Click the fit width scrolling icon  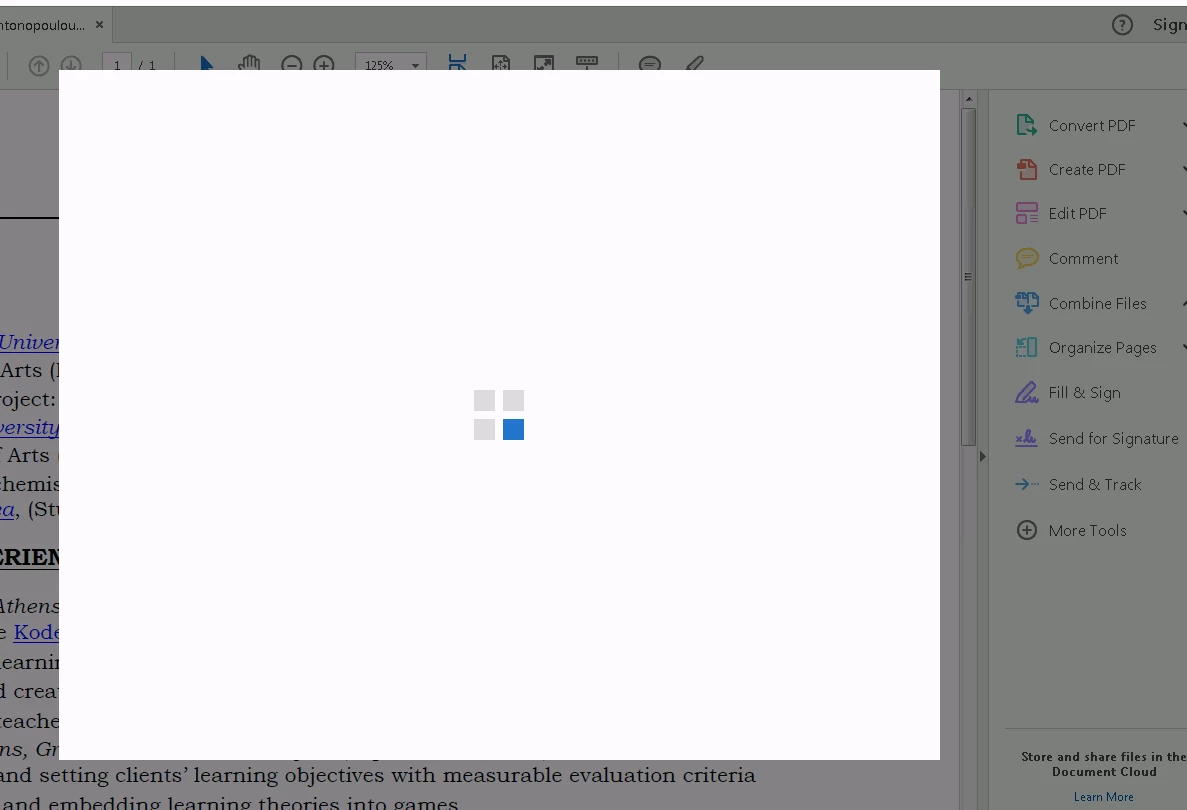(x=457, y=63)
